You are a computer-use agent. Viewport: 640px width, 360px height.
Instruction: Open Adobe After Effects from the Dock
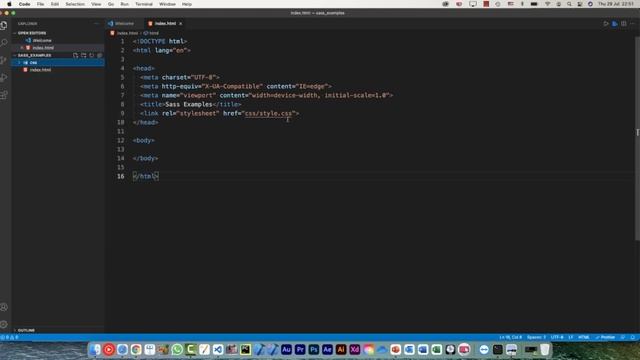click(327, 349)
